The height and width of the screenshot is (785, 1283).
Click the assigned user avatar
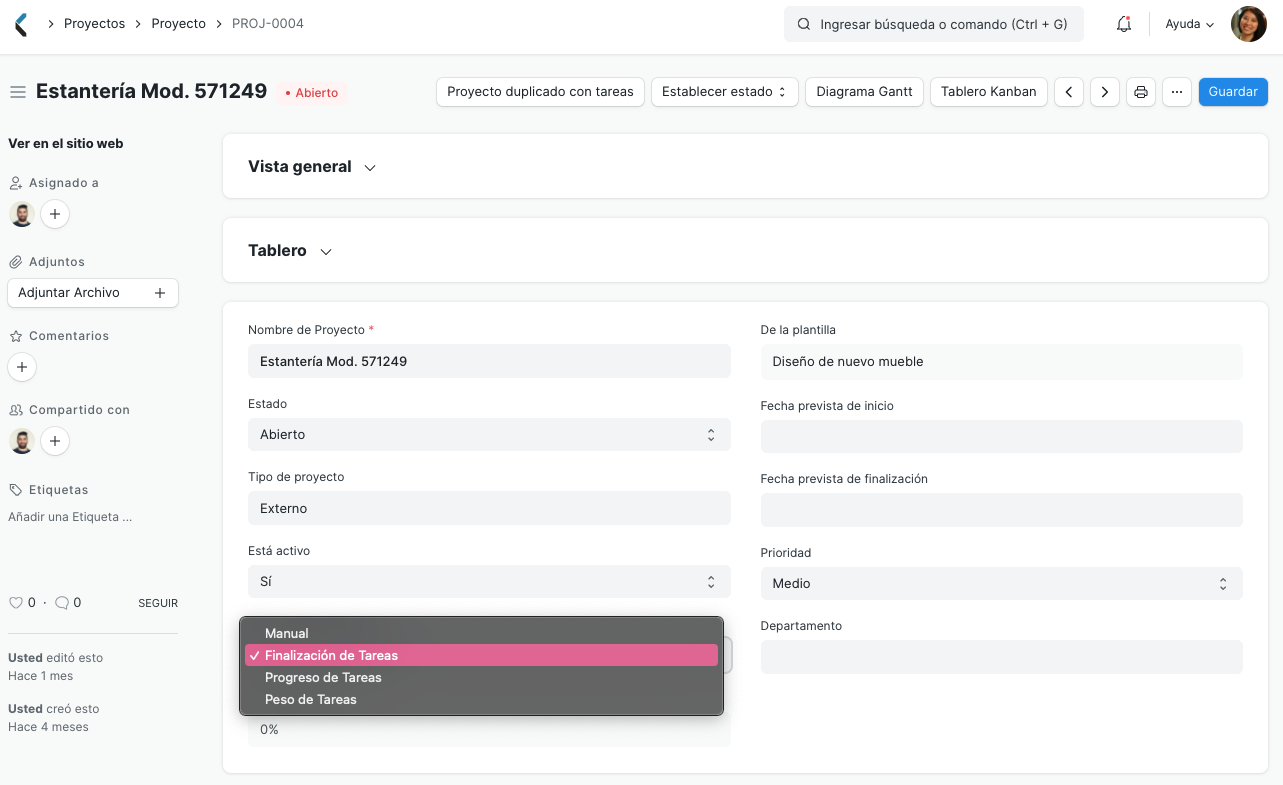[22, 214]
